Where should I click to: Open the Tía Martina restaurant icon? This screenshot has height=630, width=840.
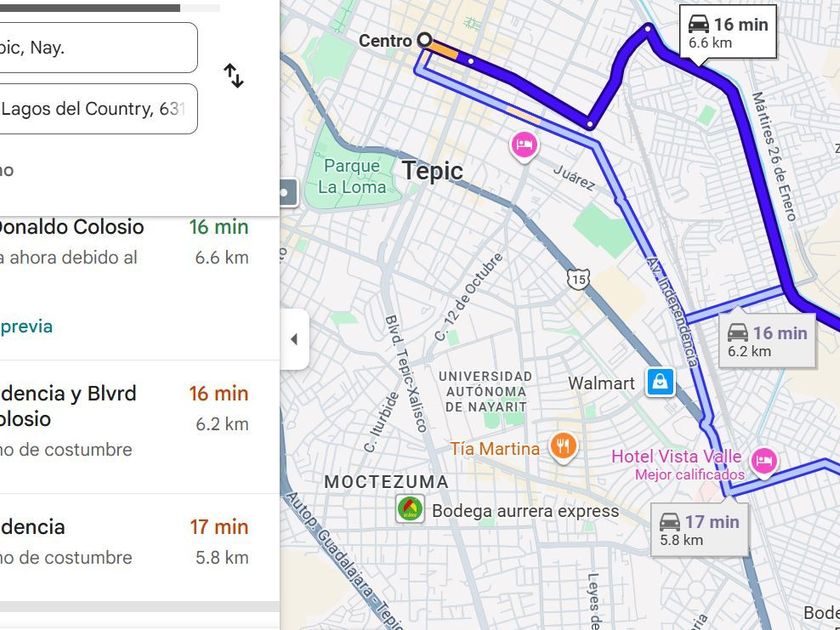click(564, 447)
